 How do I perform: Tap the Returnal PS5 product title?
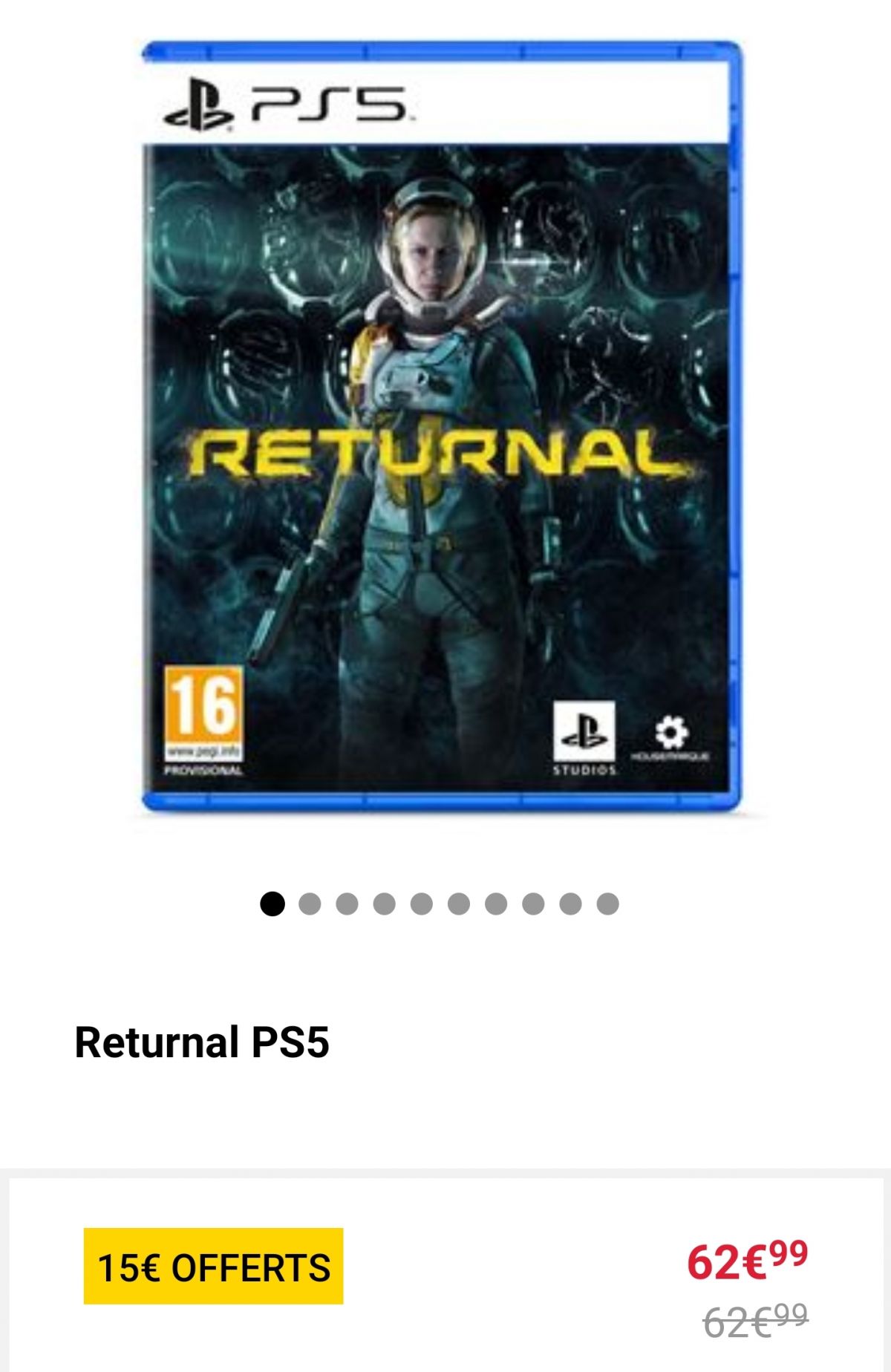pos(202,1042)
